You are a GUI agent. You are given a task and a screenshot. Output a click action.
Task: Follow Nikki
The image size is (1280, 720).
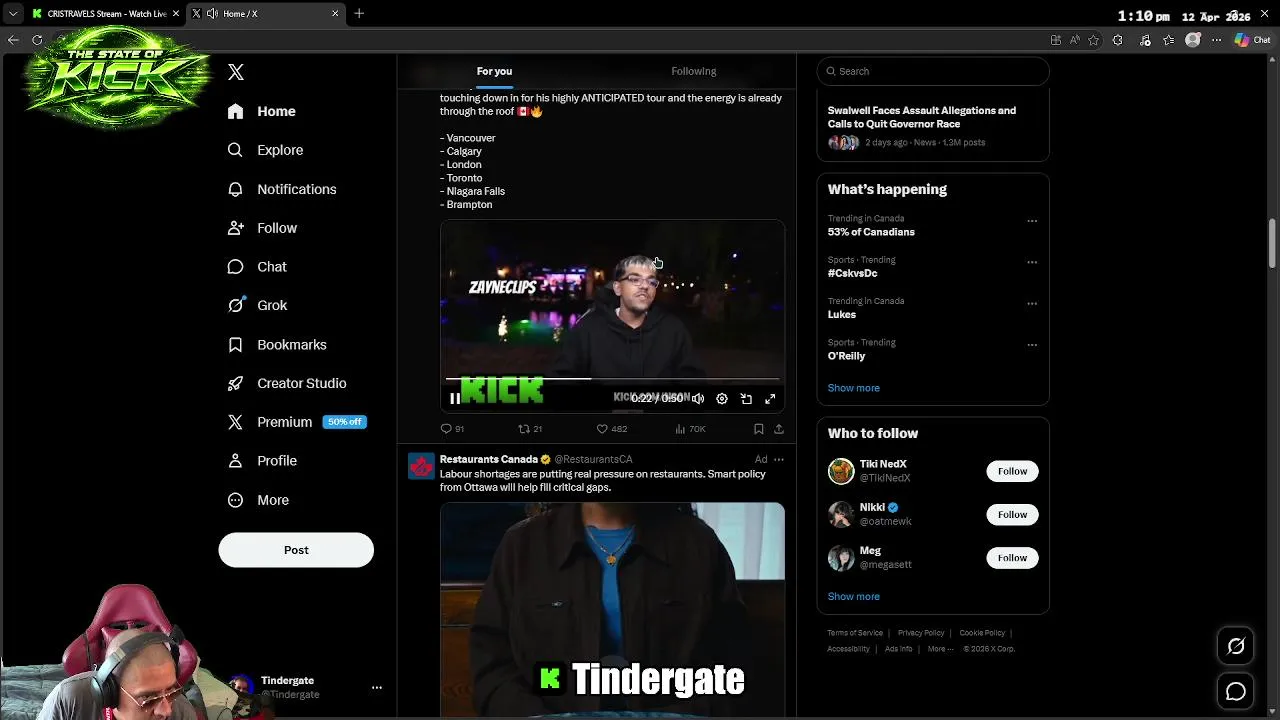(1012, 514)
